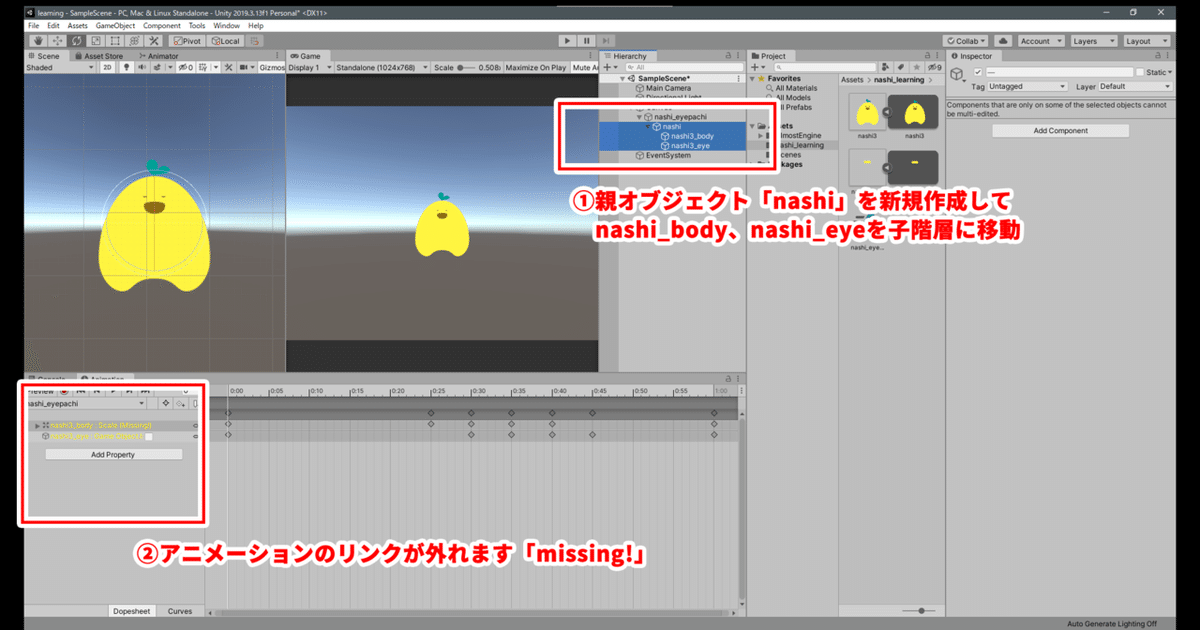Toggle Maximize On Play
1200x630 pixels.
click(535, 67)
